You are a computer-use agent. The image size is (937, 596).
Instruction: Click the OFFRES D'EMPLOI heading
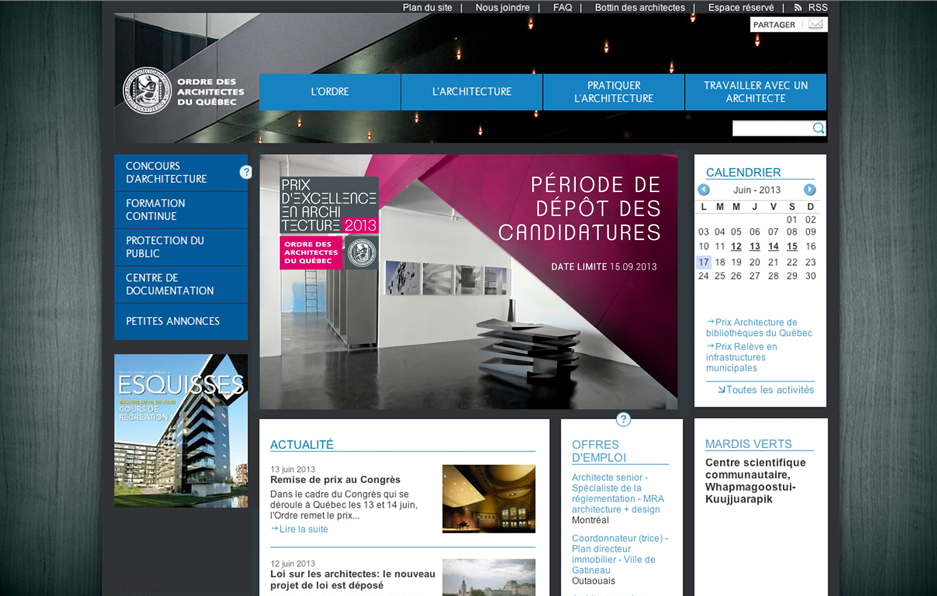599,451
